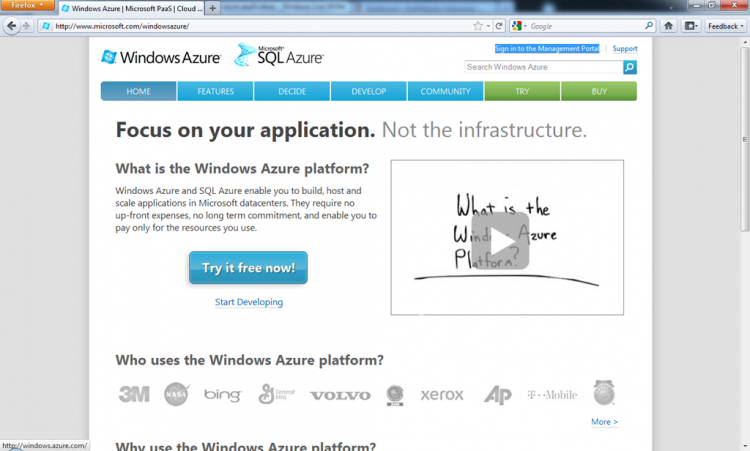Open the DEVELOP navigation tab

point(368,91)
